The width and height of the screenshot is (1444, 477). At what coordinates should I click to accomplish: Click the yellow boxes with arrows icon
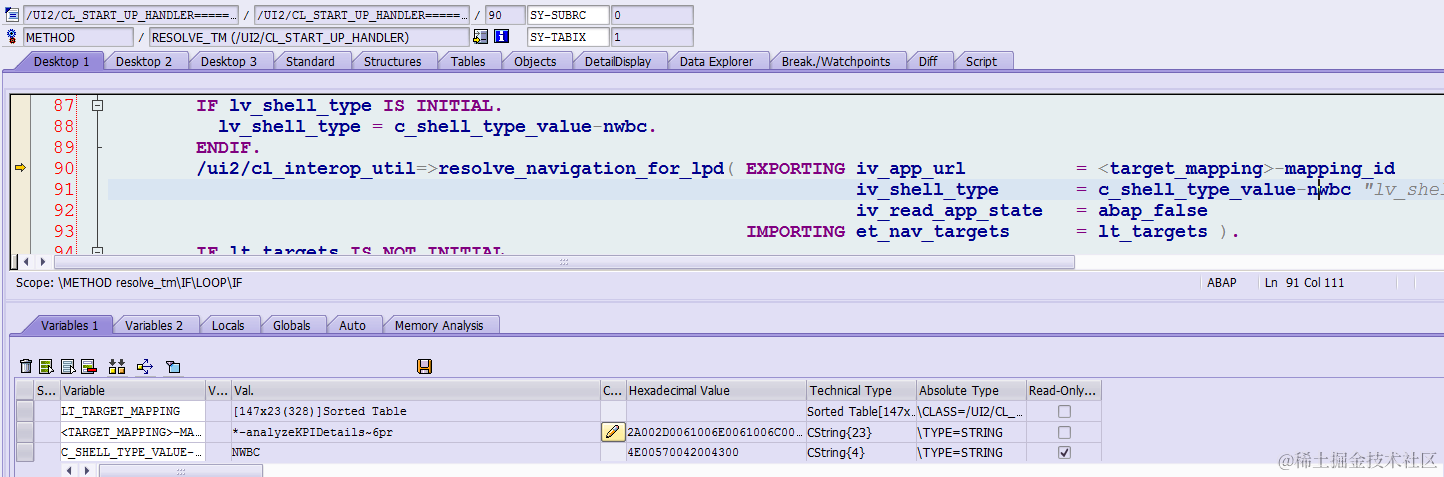(117, 367)
